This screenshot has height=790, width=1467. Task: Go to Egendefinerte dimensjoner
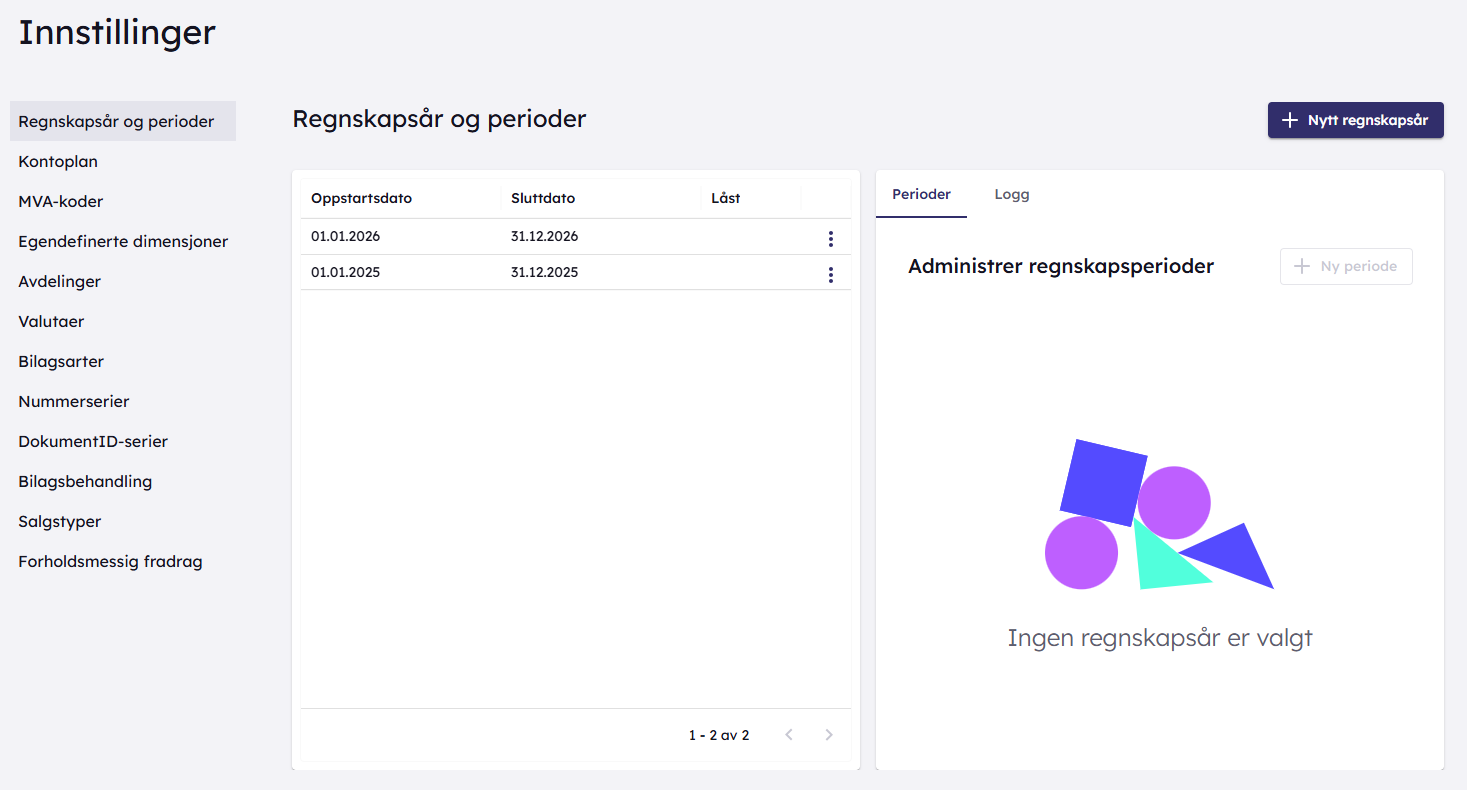click(123, 242)
